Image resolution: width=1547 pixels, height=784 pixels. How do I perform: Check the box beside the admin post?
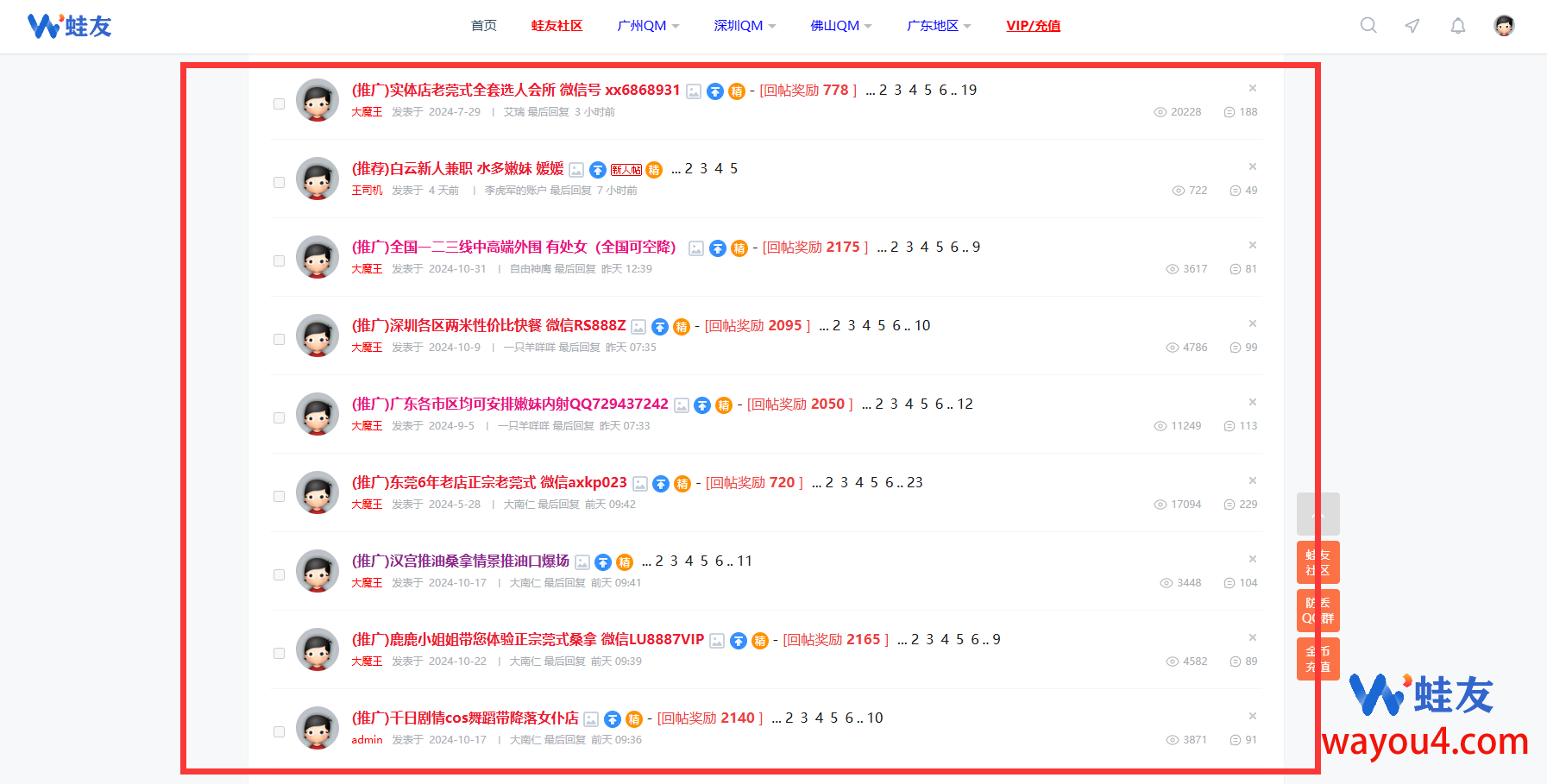[279, 732]
